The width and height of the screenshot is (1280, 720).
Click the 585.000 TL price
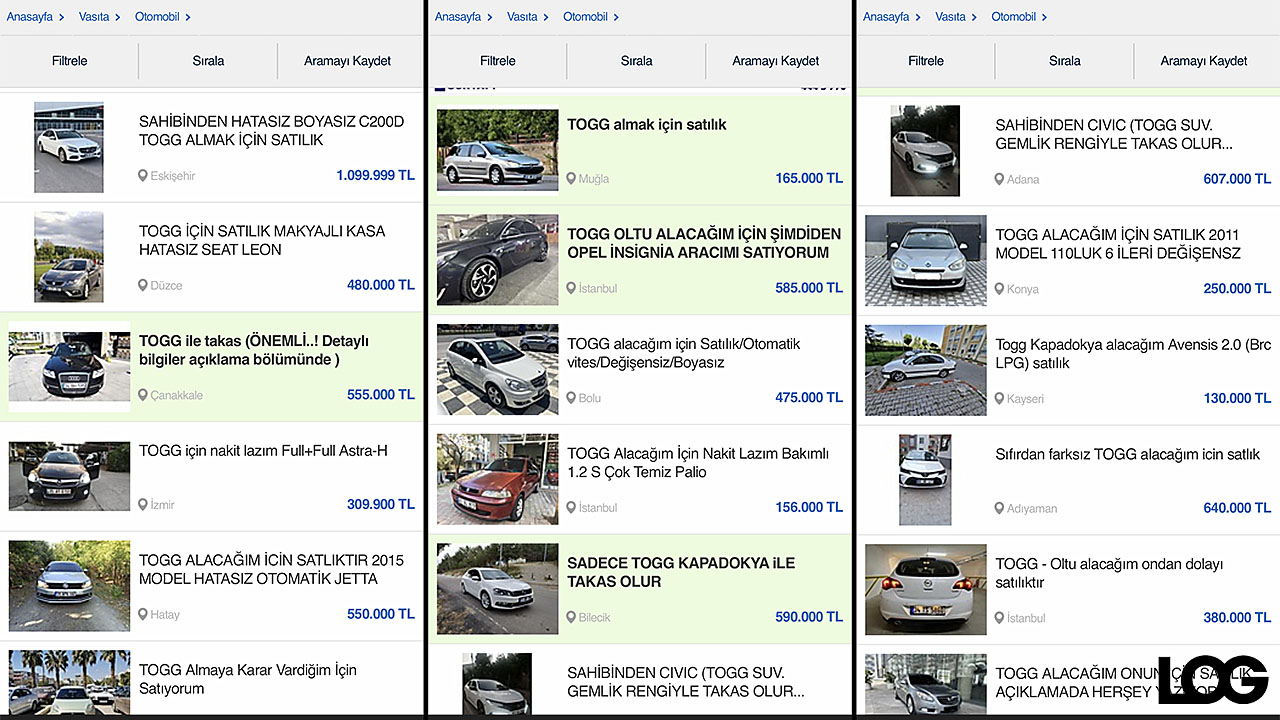[x=809, y=288]
